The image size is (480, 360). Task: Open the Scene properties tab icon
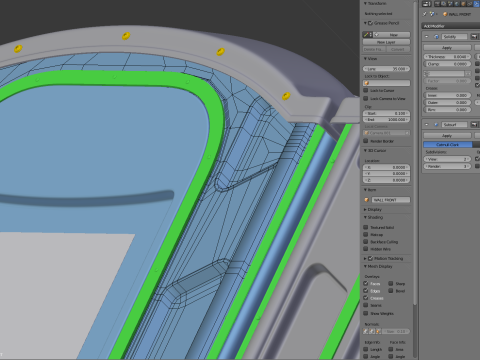pyautogui.click(x=451, y=4)
